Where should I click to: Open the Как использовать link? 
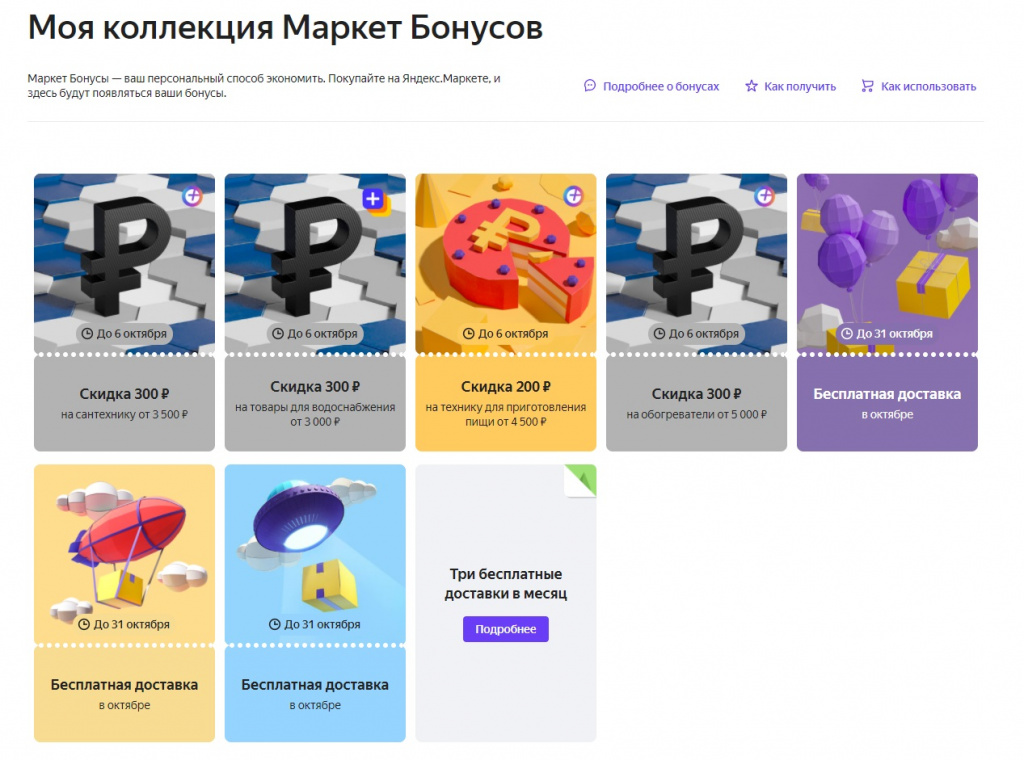point(929,86)
